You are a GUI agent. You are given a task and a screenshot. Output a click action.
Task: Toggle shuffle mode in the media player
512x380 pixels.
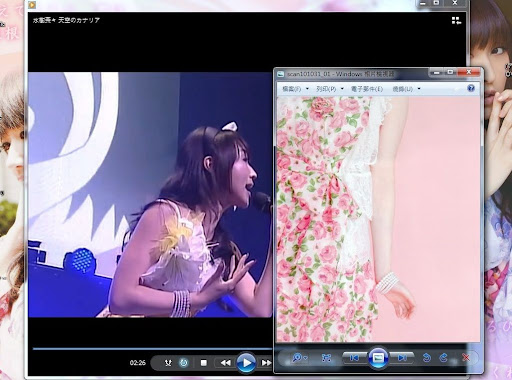[168, 362]
